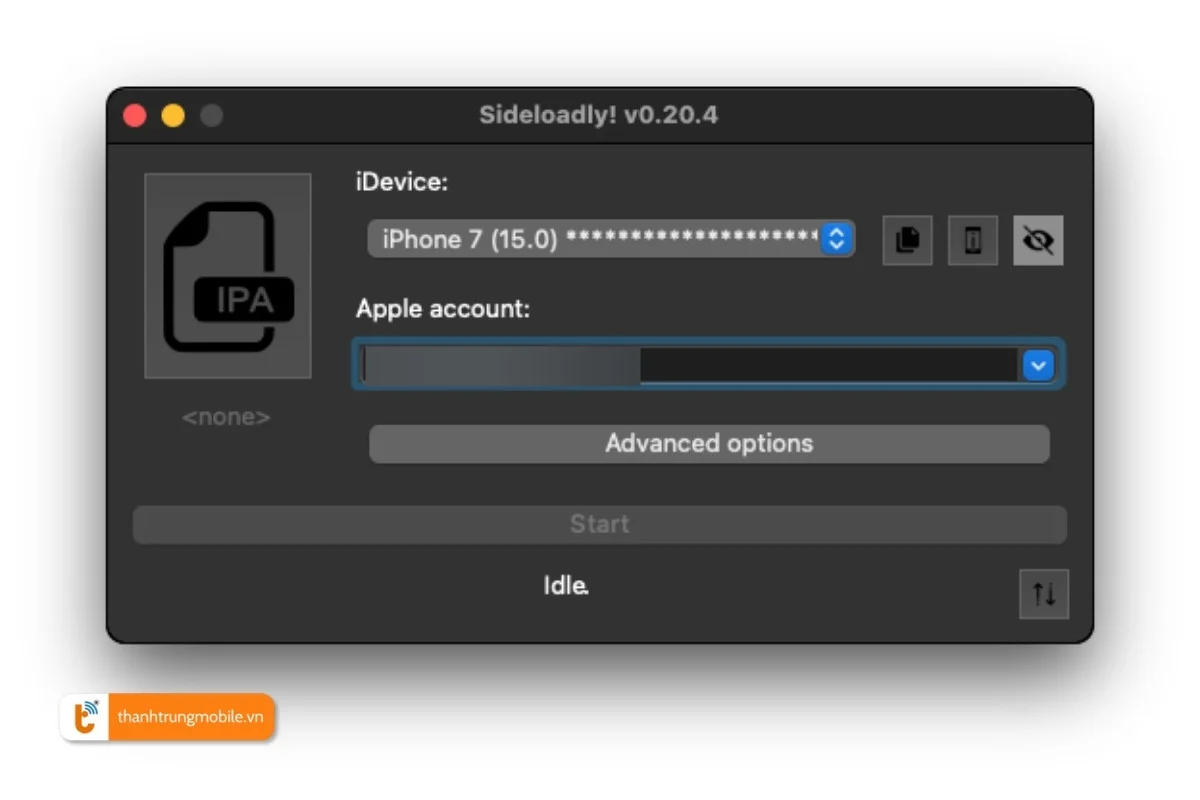Click the Idle status text
Image resolution: width=1200 pixels, height=800 pixels.
click(x=566, y=586)
